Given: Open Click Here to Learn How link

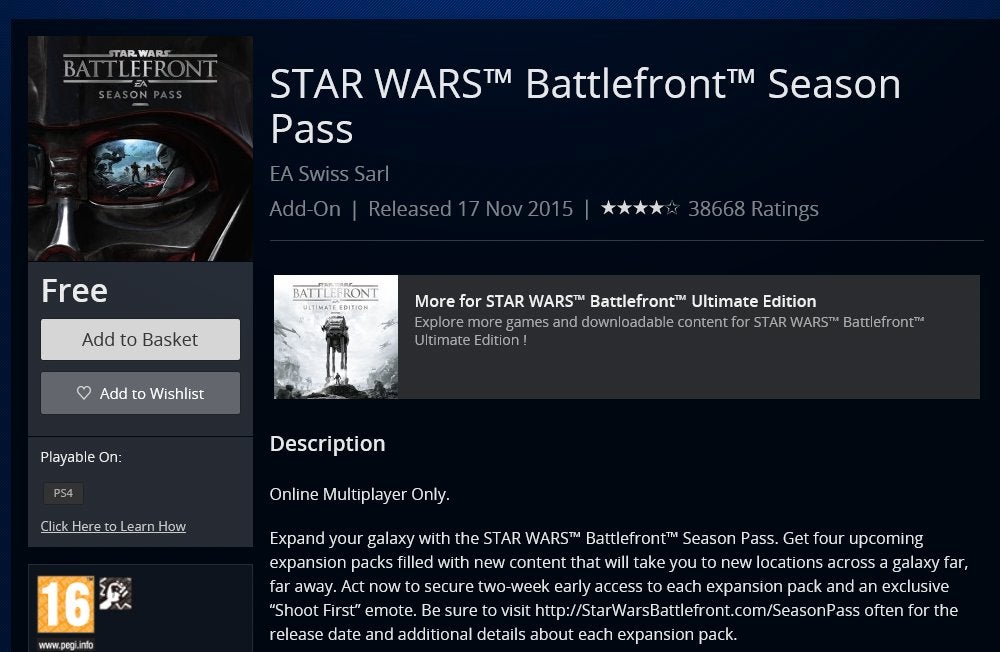Looking at the screenshot, I should click(114, 526).
